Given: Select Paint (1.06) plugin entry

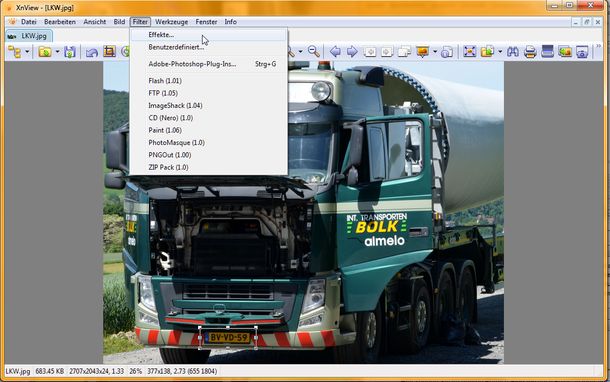Looking at the screenshot, I should click(x=209, y=130).
